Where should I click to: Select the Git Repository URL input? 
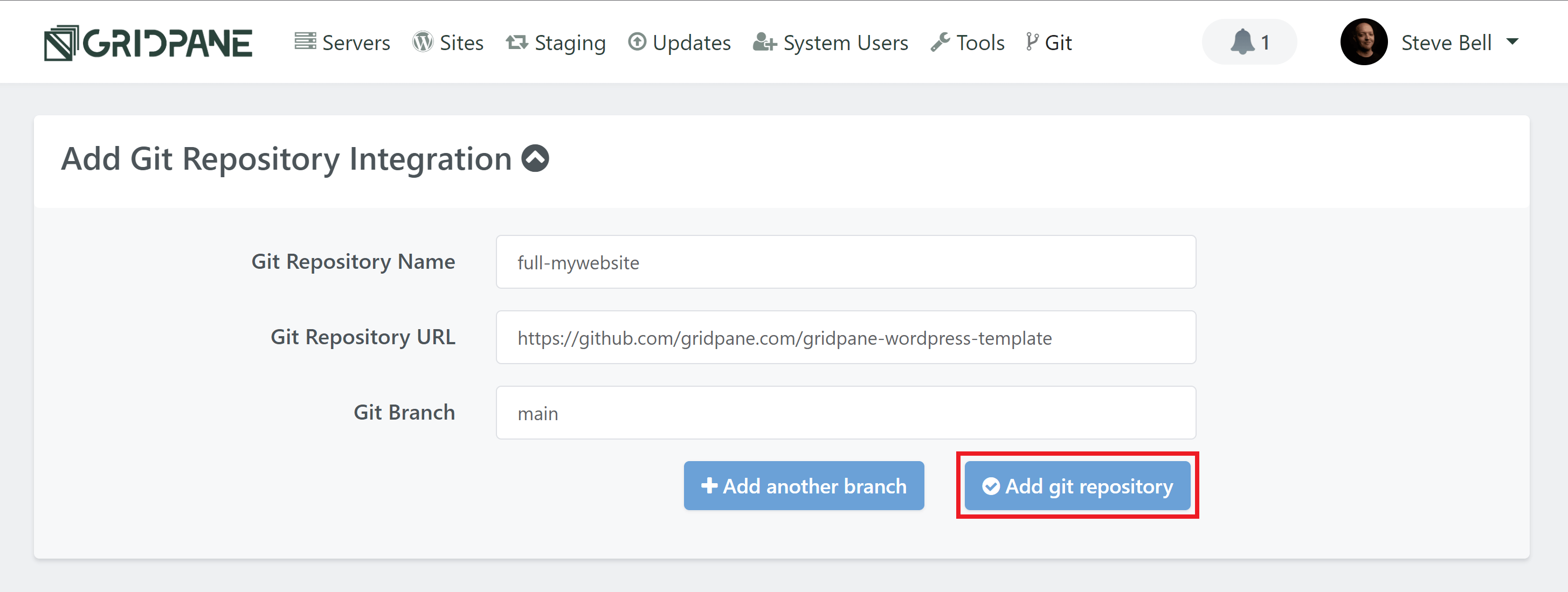[x=846, y=338]
